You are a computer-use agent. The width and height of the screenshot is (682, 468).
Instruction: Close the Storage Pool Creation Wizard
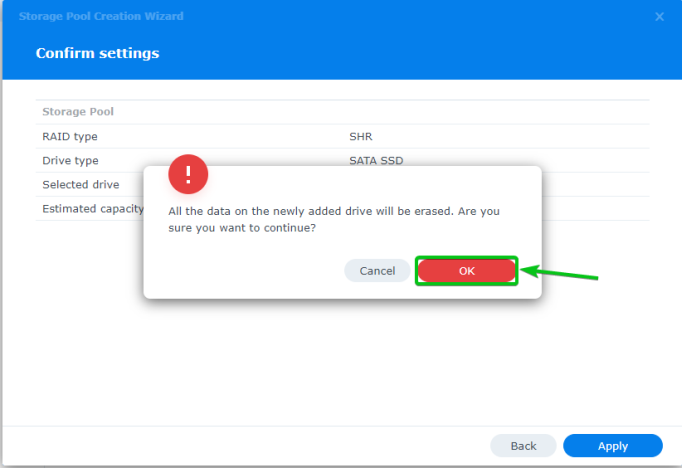coord(659,17)
